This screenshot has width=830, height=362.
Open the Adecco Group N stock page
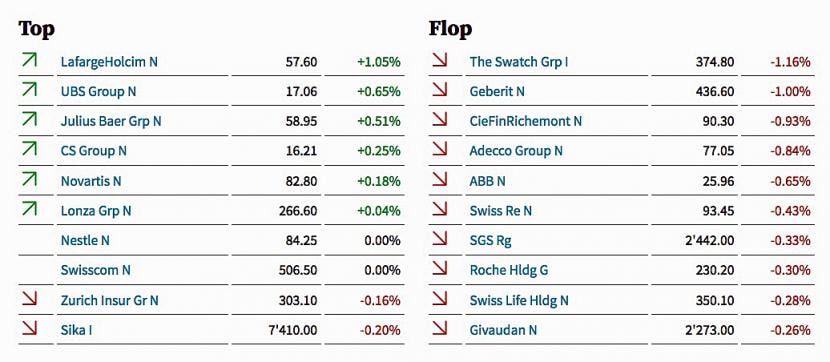point(516,151)
